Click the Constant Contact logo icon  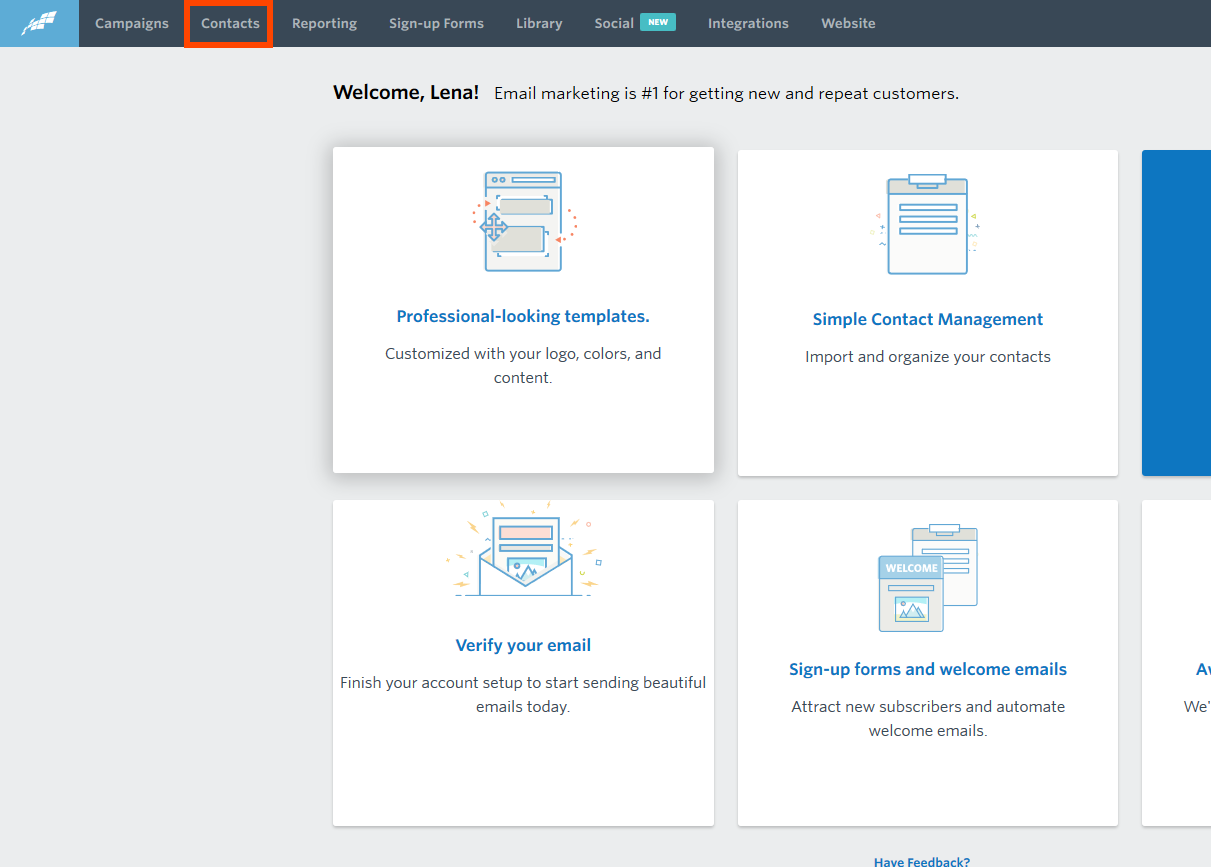(x=39, y=23)
